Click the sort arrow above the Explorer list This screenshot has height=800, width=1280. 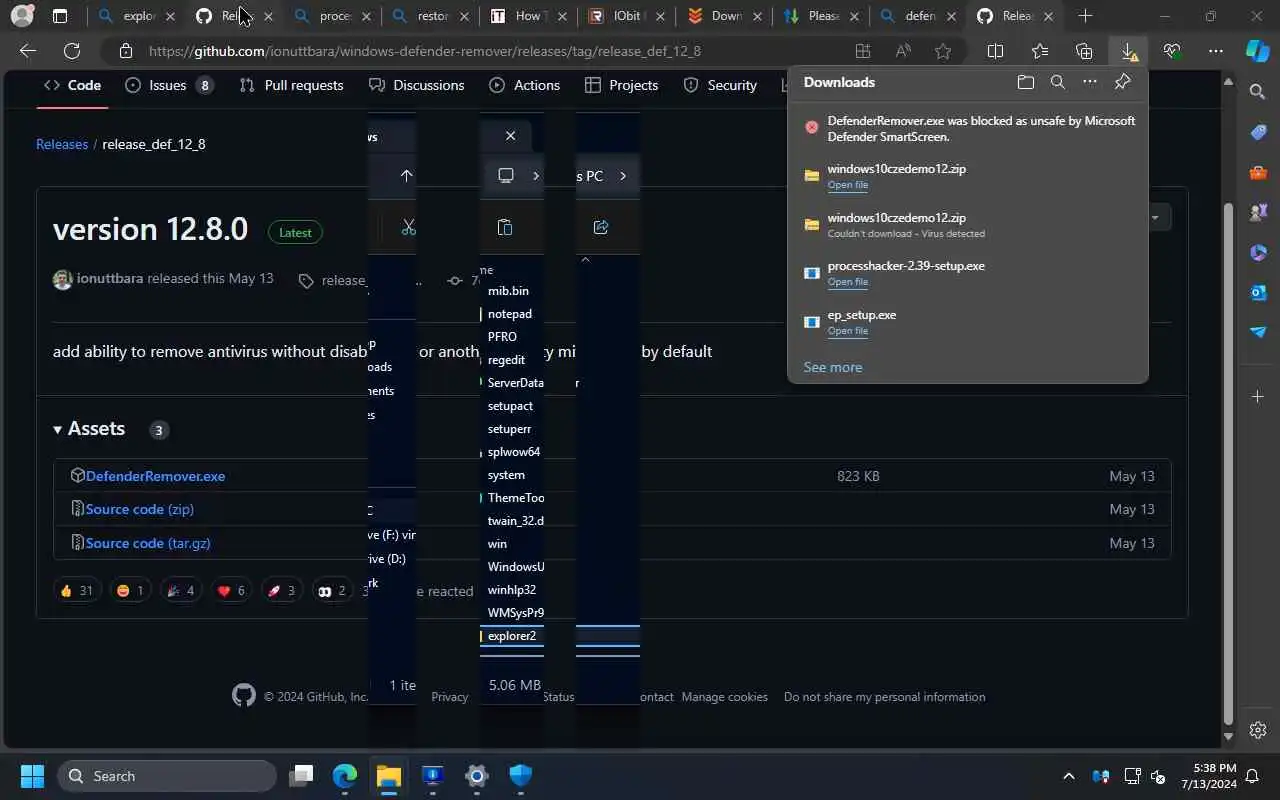(x=586, y=259)
